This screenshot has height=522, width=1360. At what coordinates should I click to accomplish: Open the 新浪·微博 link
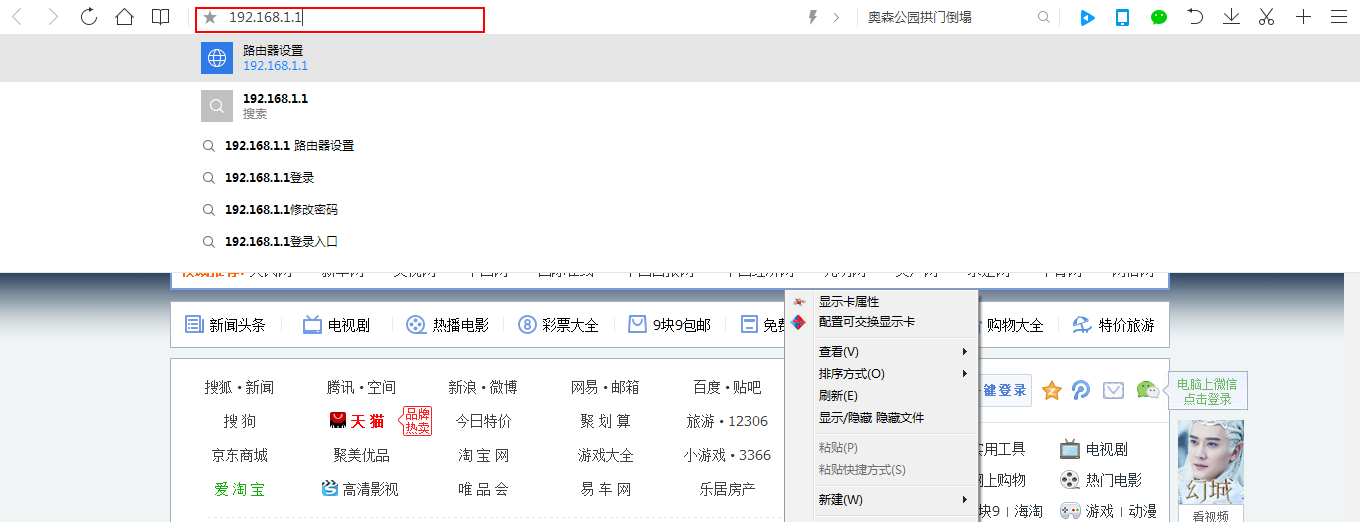[483, 388]
